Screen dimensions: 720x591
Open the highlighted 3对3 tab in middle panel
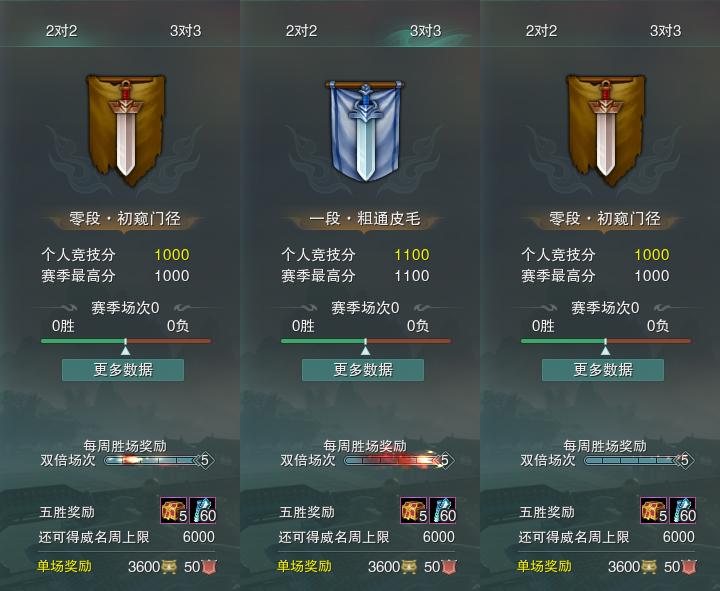coord(426,31)
